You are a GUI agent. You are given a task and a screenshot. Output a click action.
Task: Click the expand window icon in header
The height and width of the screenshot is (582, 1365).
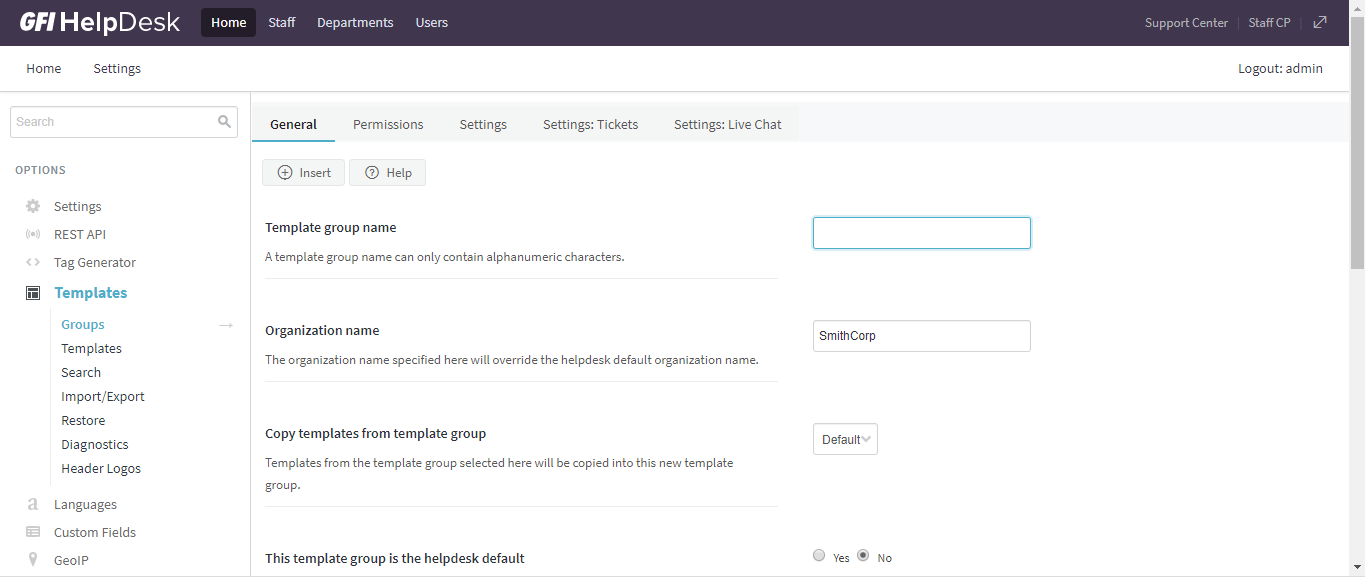[1320, 22]
